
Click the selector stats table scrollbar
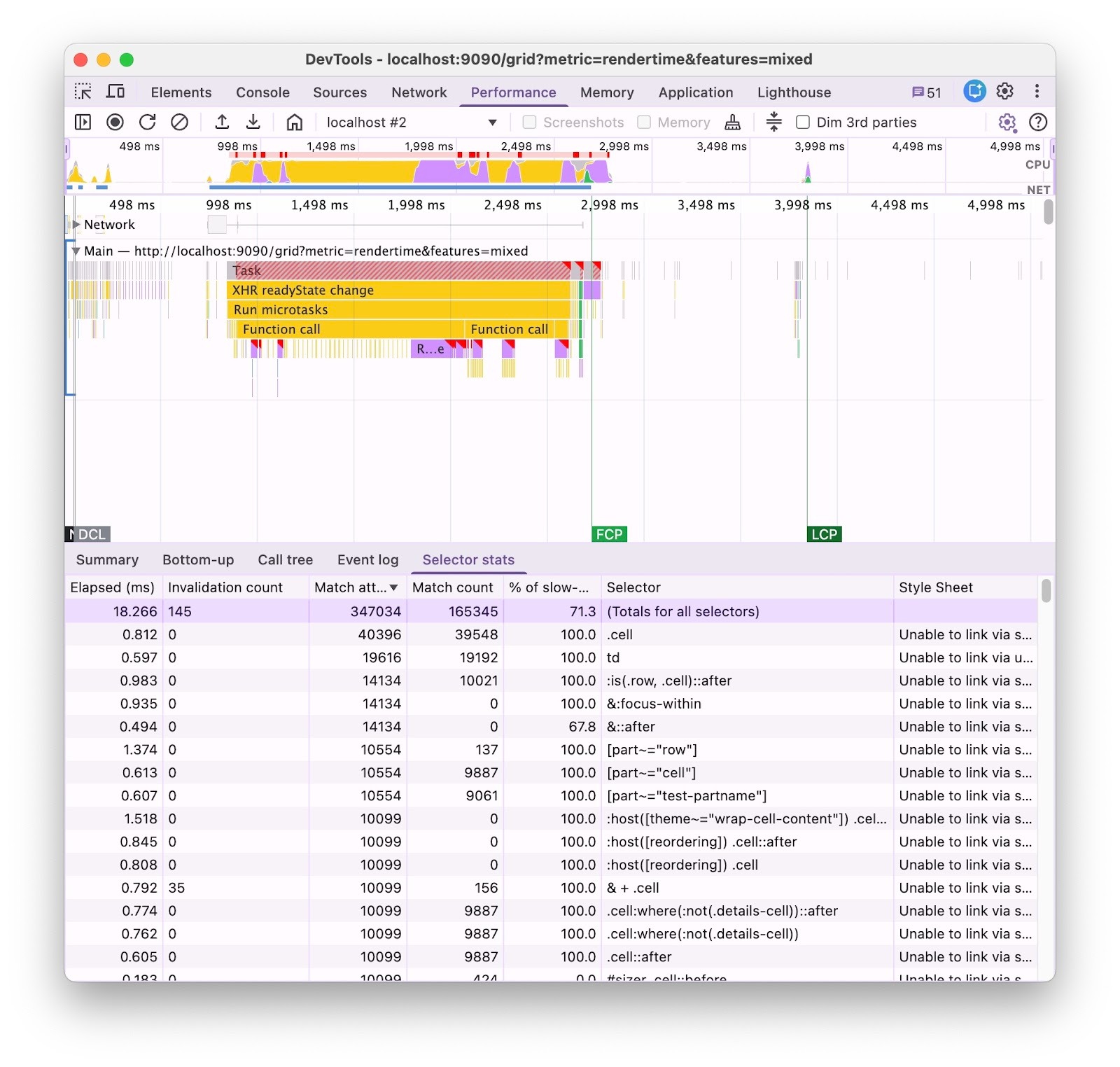click(1046, 591)
